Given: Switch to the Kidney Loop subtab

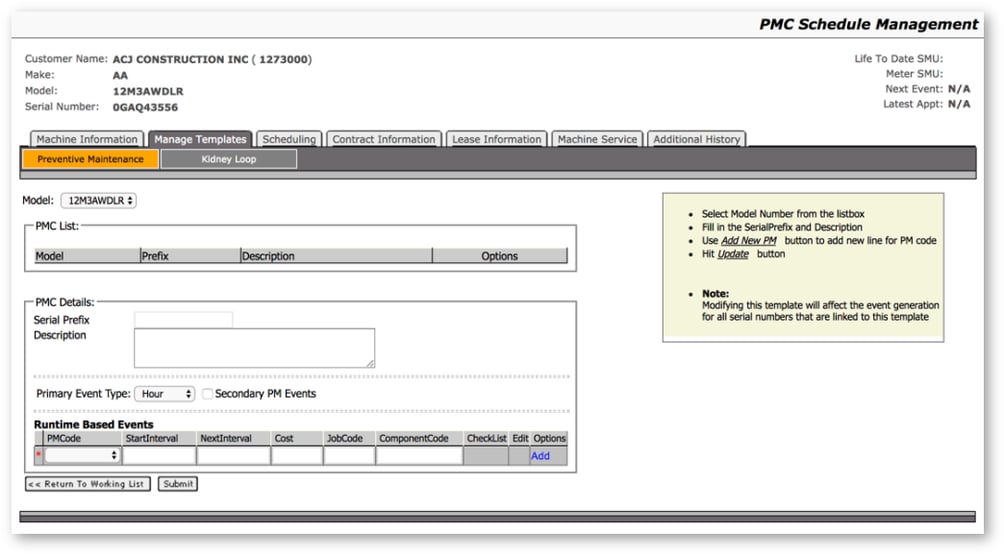Looking at the screenshot, I should tap(229, 159).
